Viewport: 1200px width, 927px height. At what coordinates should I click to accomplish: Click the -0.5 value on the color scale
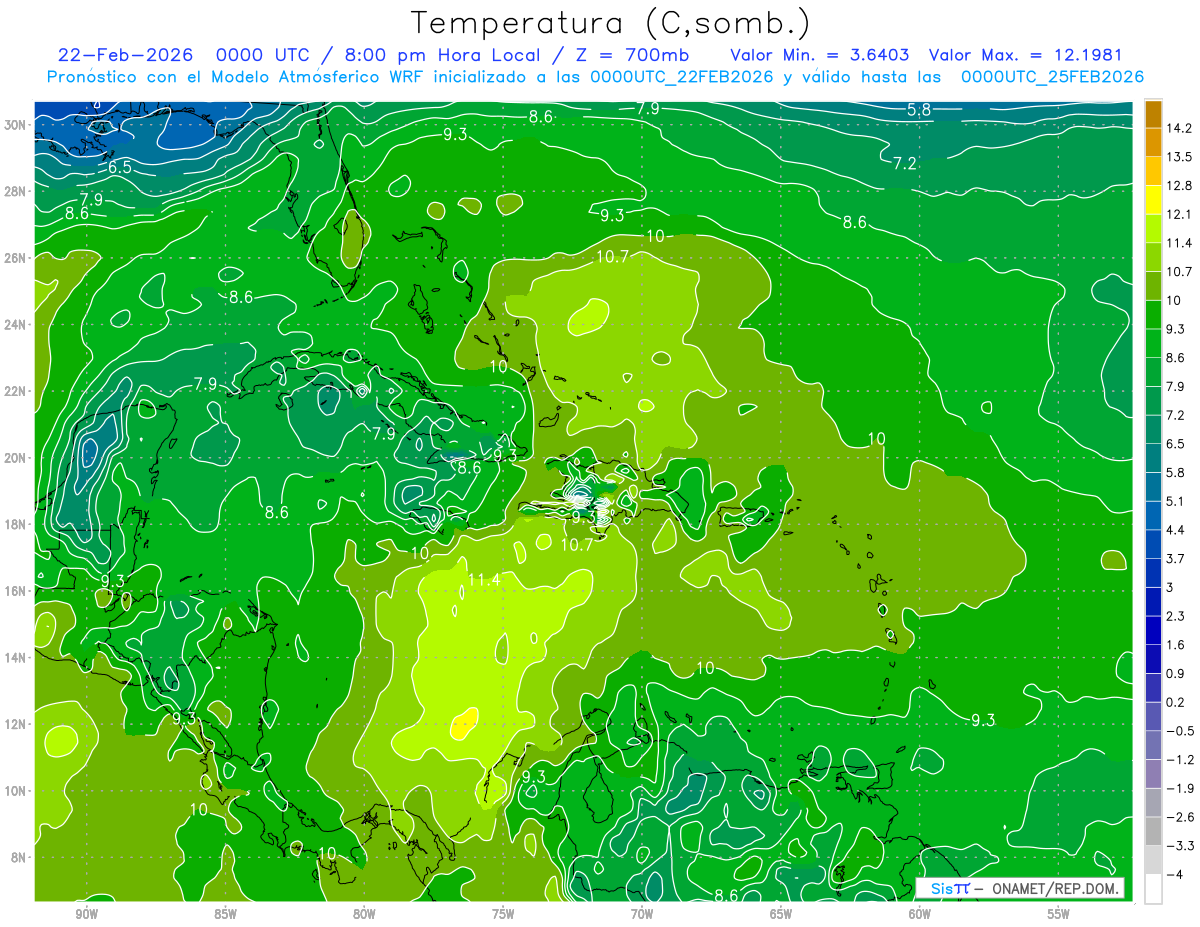[x=1179, y=731]
